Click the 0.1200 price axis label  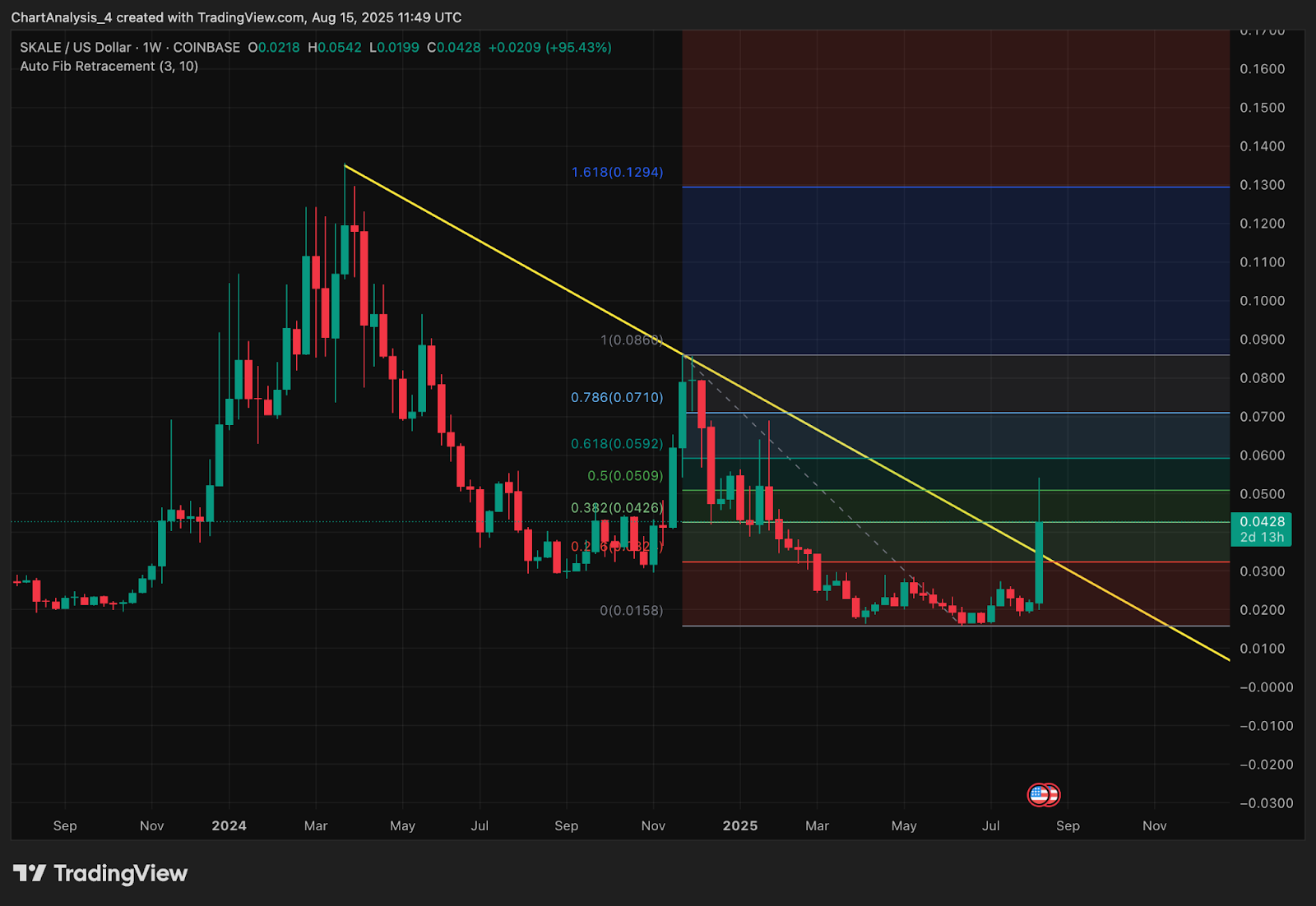1263,224
